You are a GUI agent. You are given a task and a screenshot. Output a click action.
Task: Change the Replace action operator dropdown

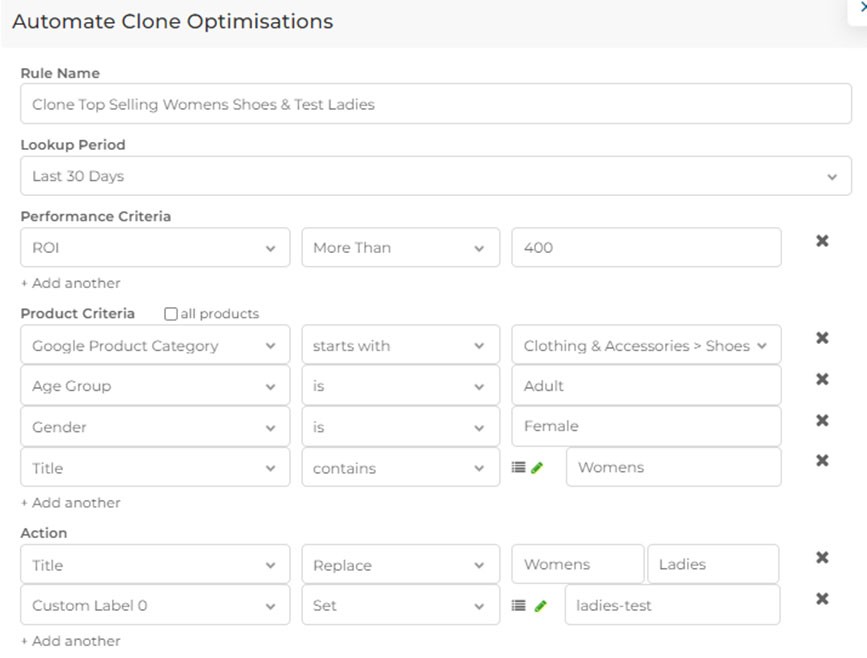400,565
